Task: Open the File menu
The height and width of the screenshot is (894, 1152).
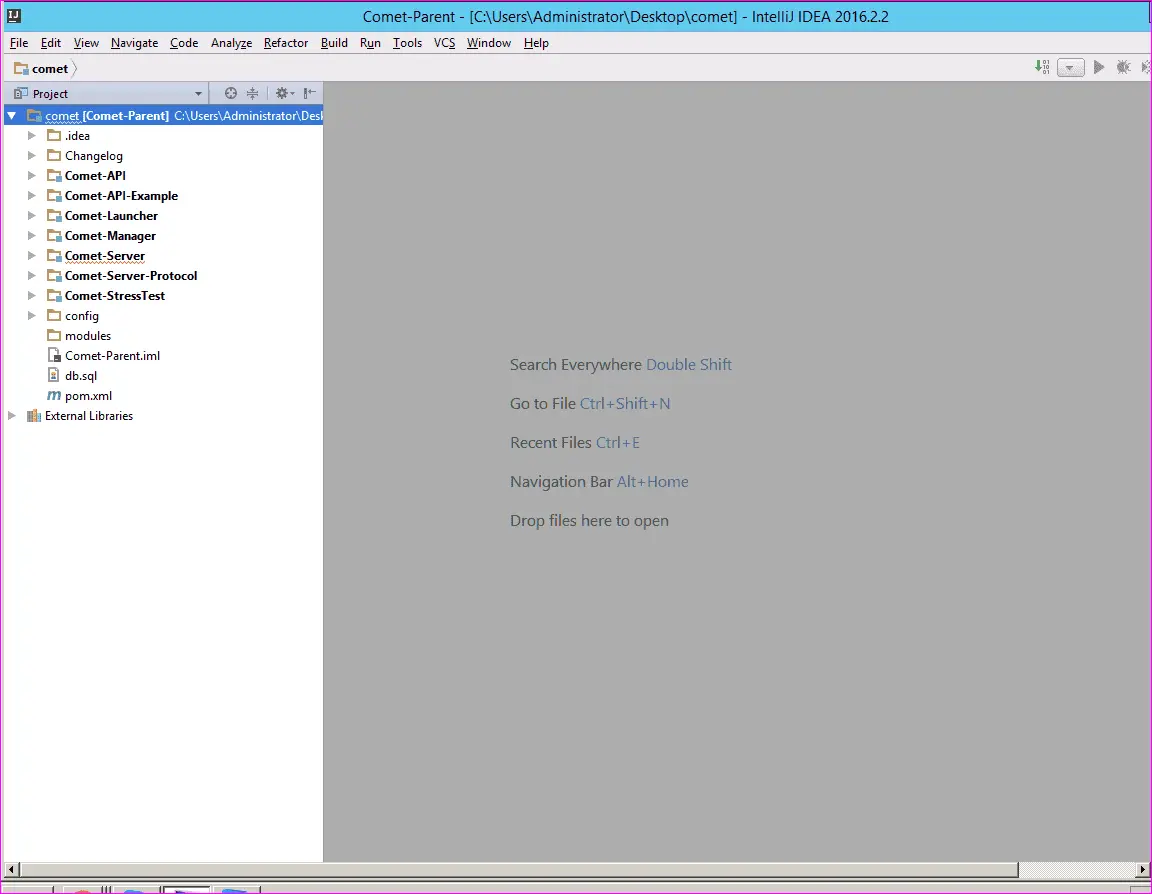Action: coord(19,43)
